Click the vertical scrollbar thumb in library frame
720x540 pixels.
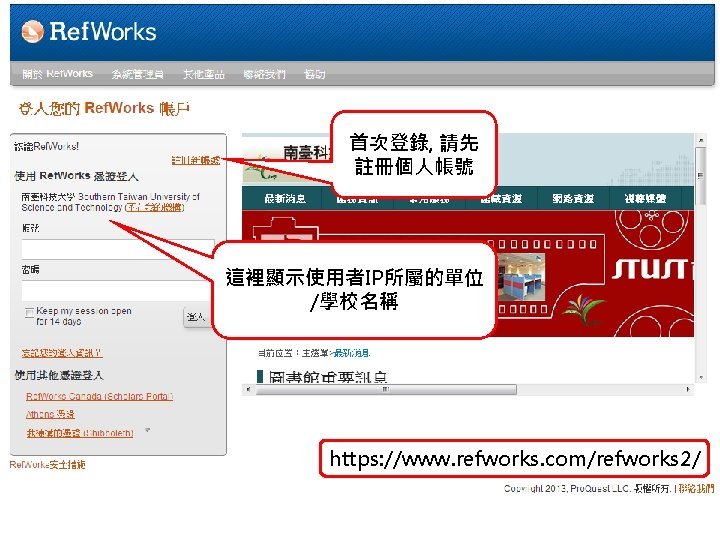click(700, 175)
